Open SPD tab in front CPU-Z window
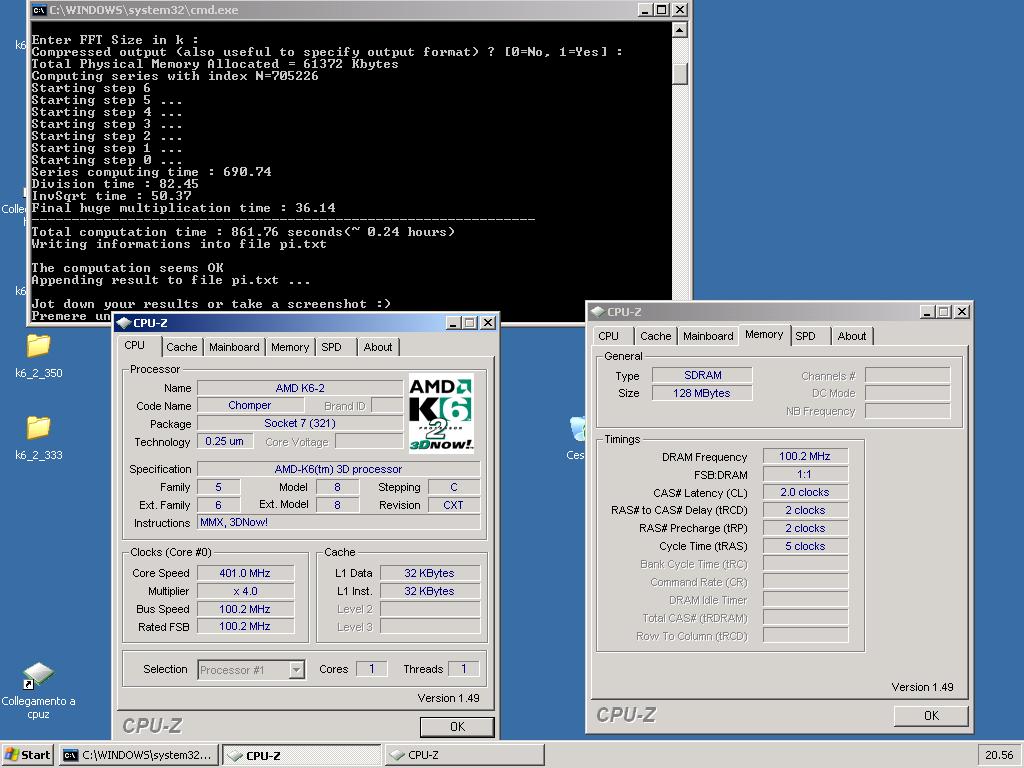Image resolution: width=1024 pixels, height=768 pixels. point(332,347)
